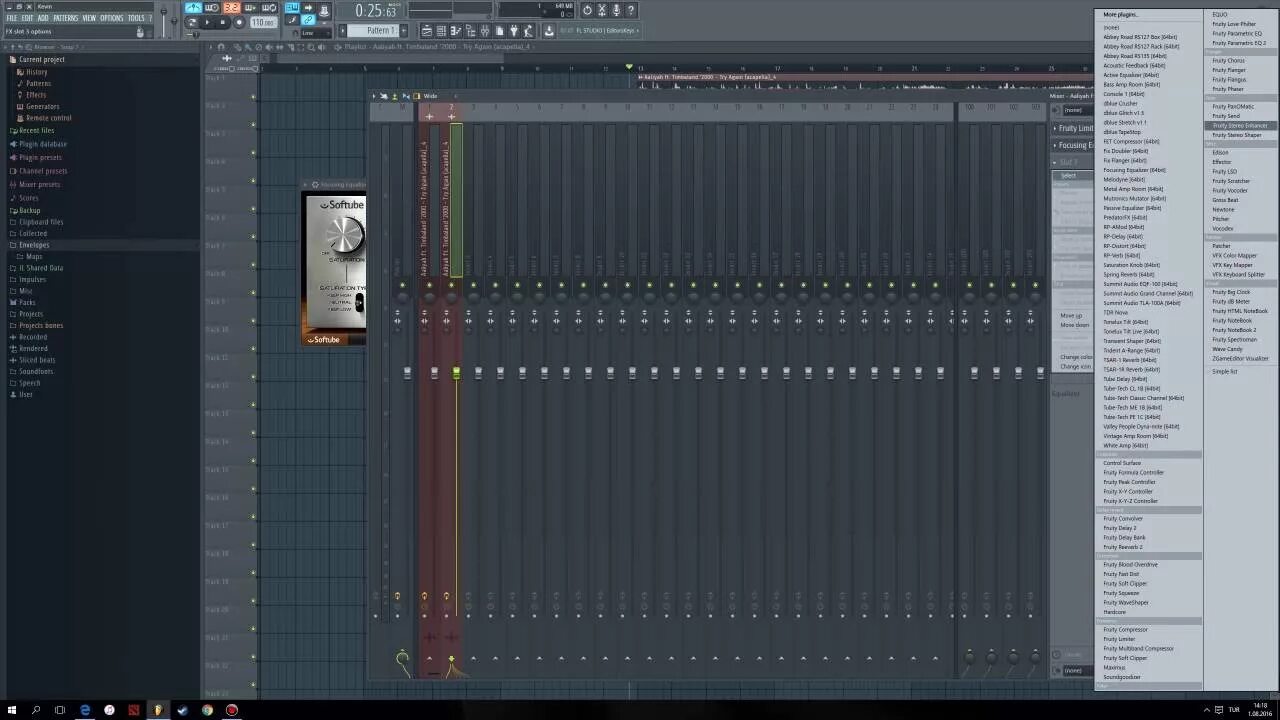The width and height of the screenshot is (1280, 720).
Task: Open the playlist view toolbar icon
Action: [x=428, y=30]
